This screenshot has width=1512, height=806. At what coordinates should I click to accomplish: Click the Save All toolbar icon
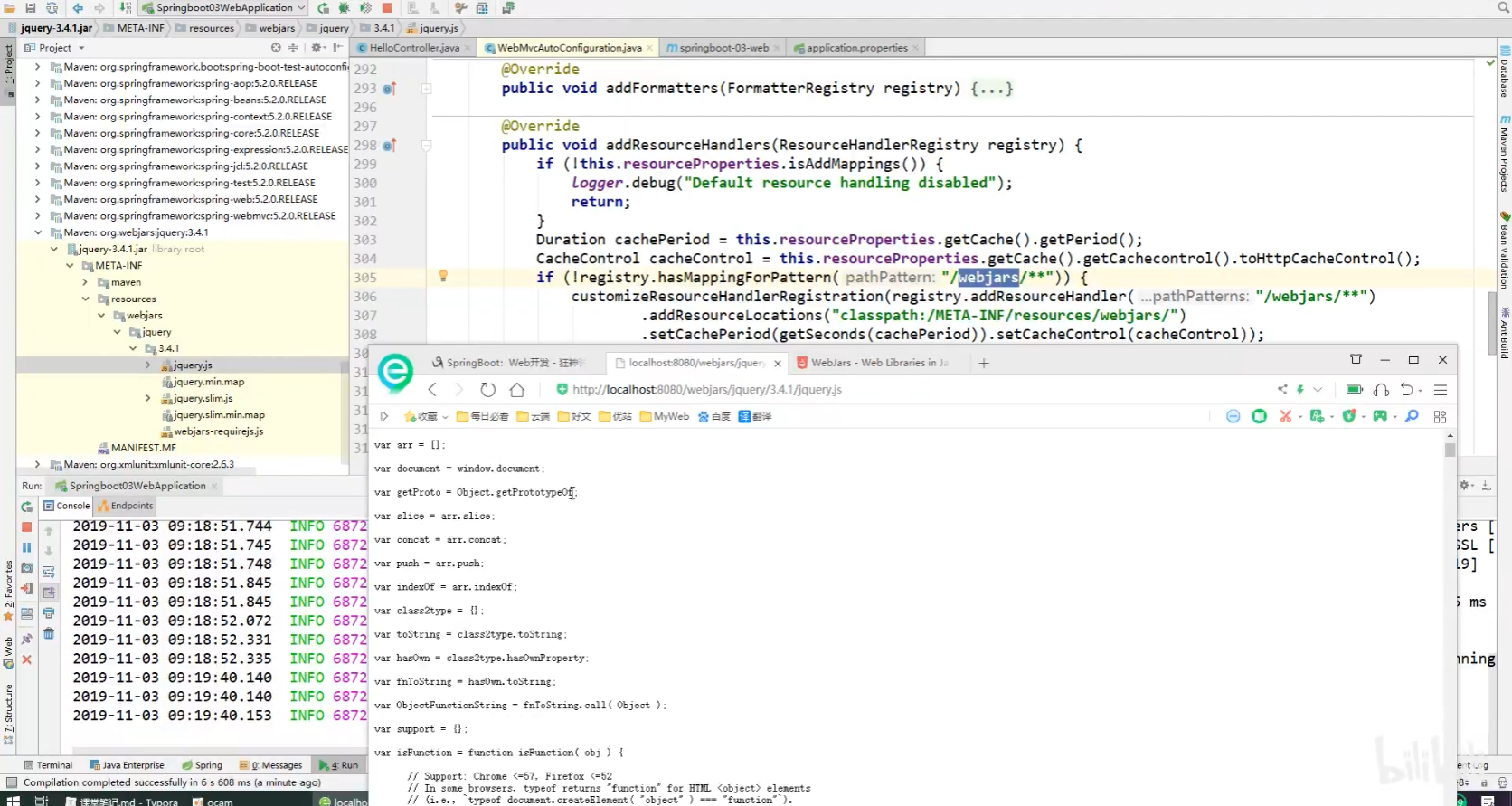(x=30, y=8)
